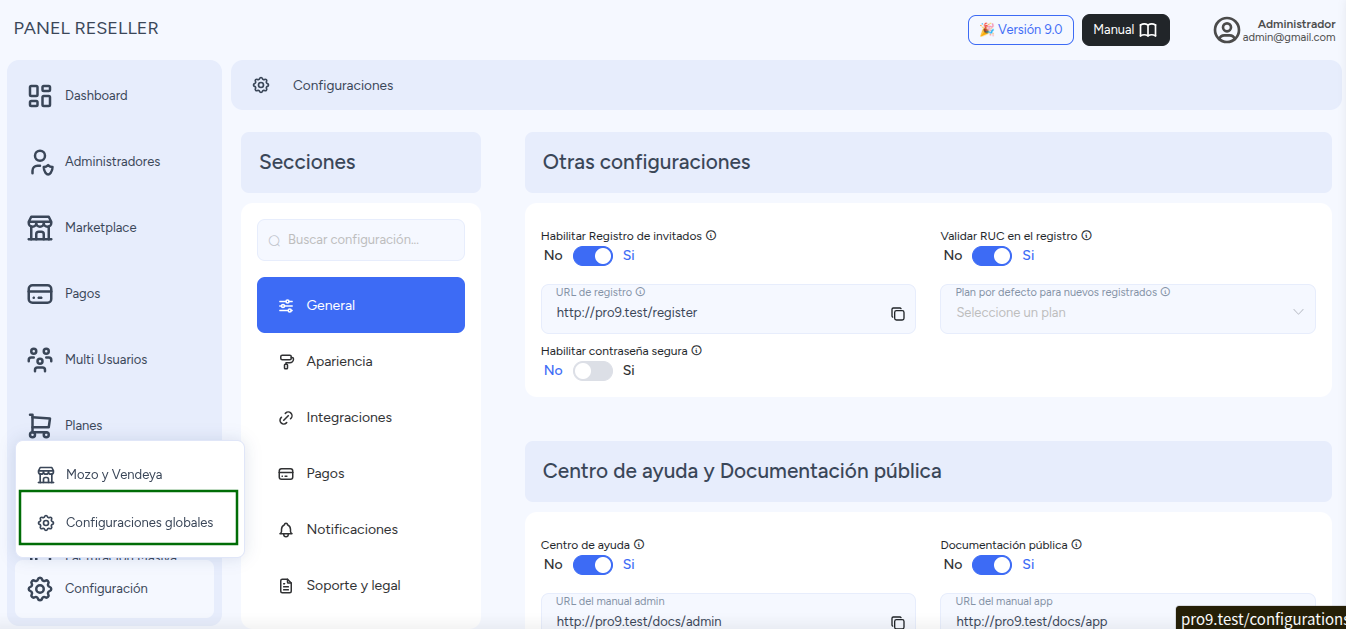
Task: Focus the Buscar configuración search field
Action: point(361,240)
